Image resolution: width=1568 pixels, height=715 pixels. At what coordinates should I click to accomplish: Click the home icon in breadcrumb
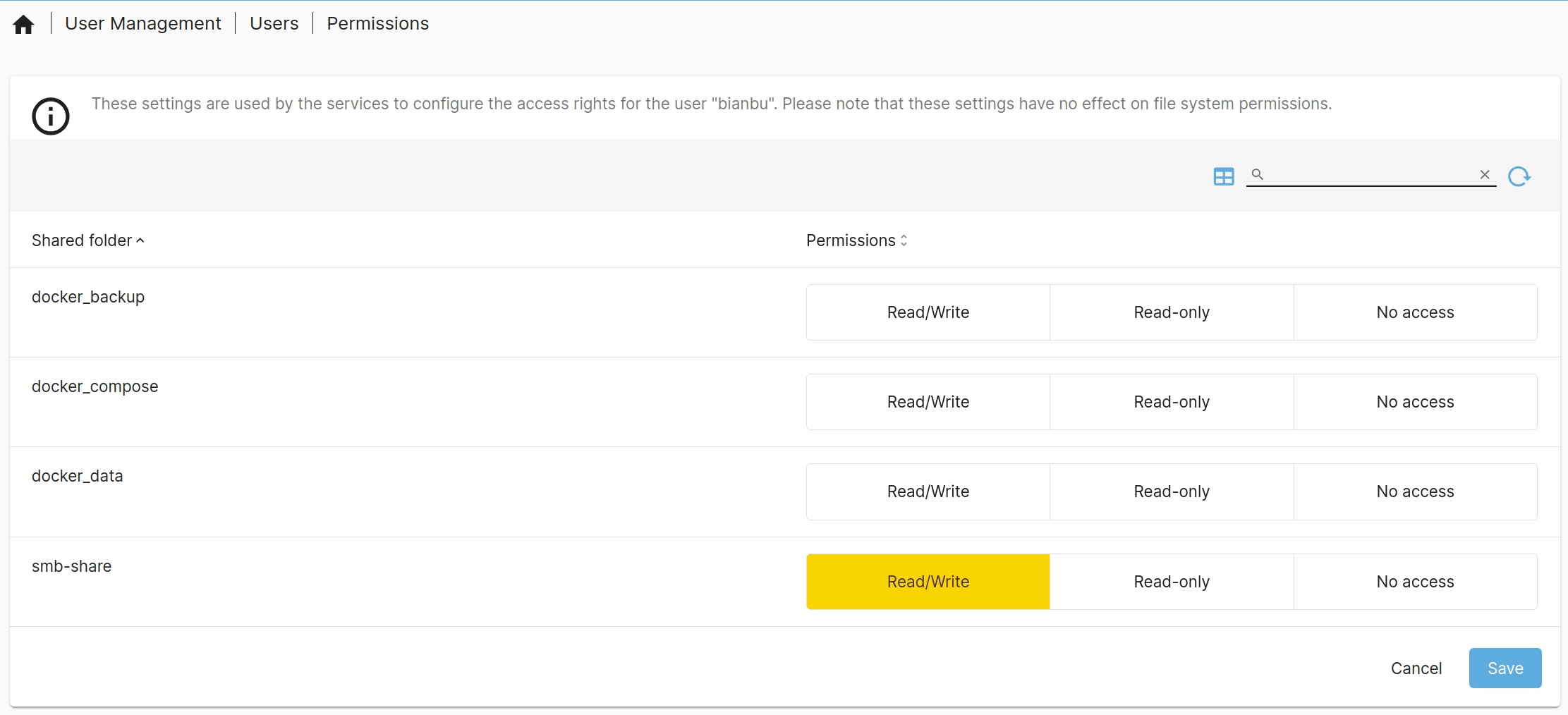coord(23,25)
